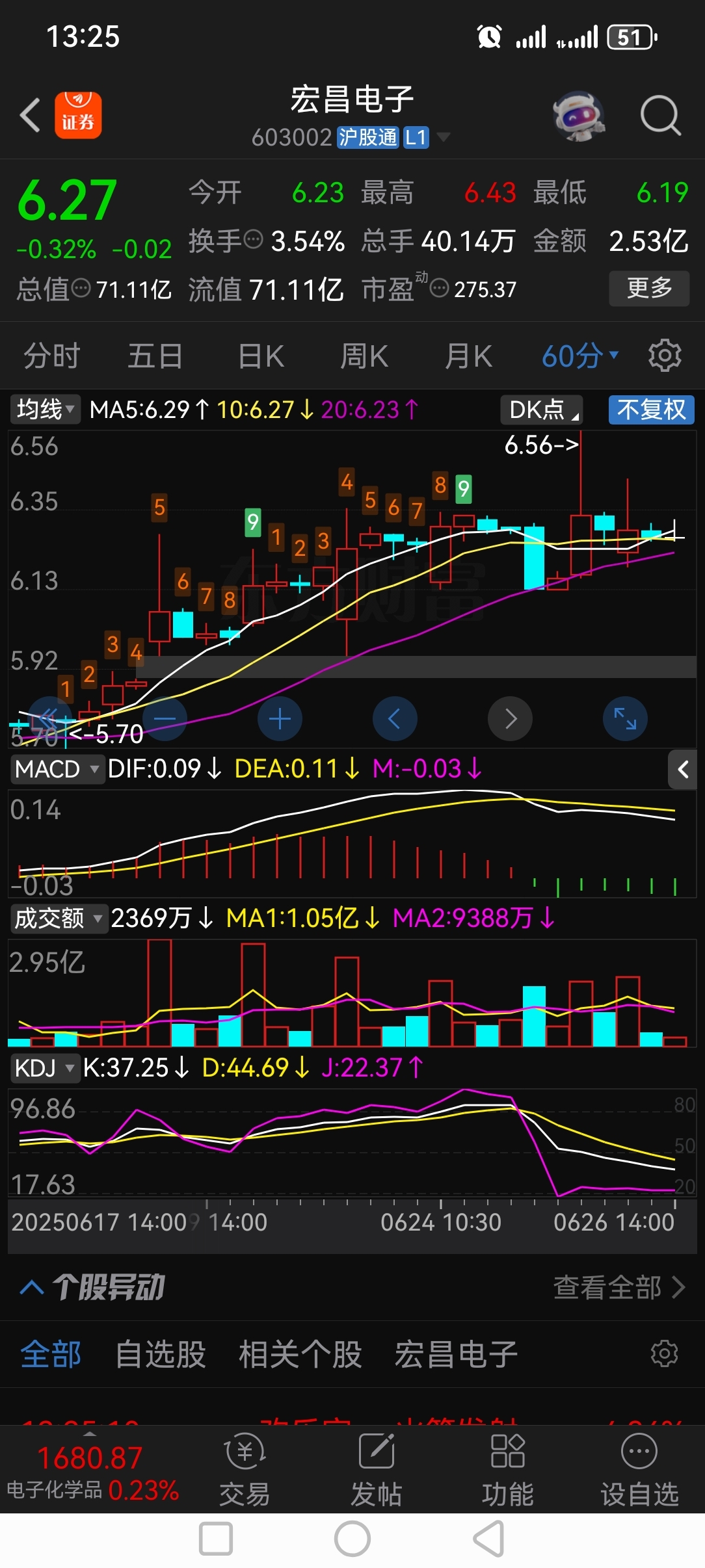705x1568 pixels.
Task: Tap the 0626 14:00 time label
Action: tap(614, 1223)
